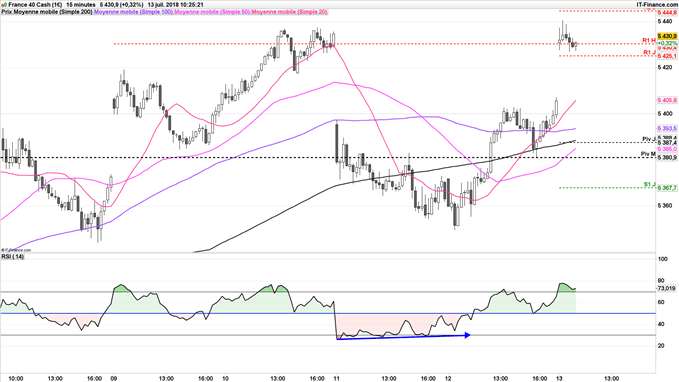Select the Moyenne mobile (Simple 50) legend

[x=212, y=12]
